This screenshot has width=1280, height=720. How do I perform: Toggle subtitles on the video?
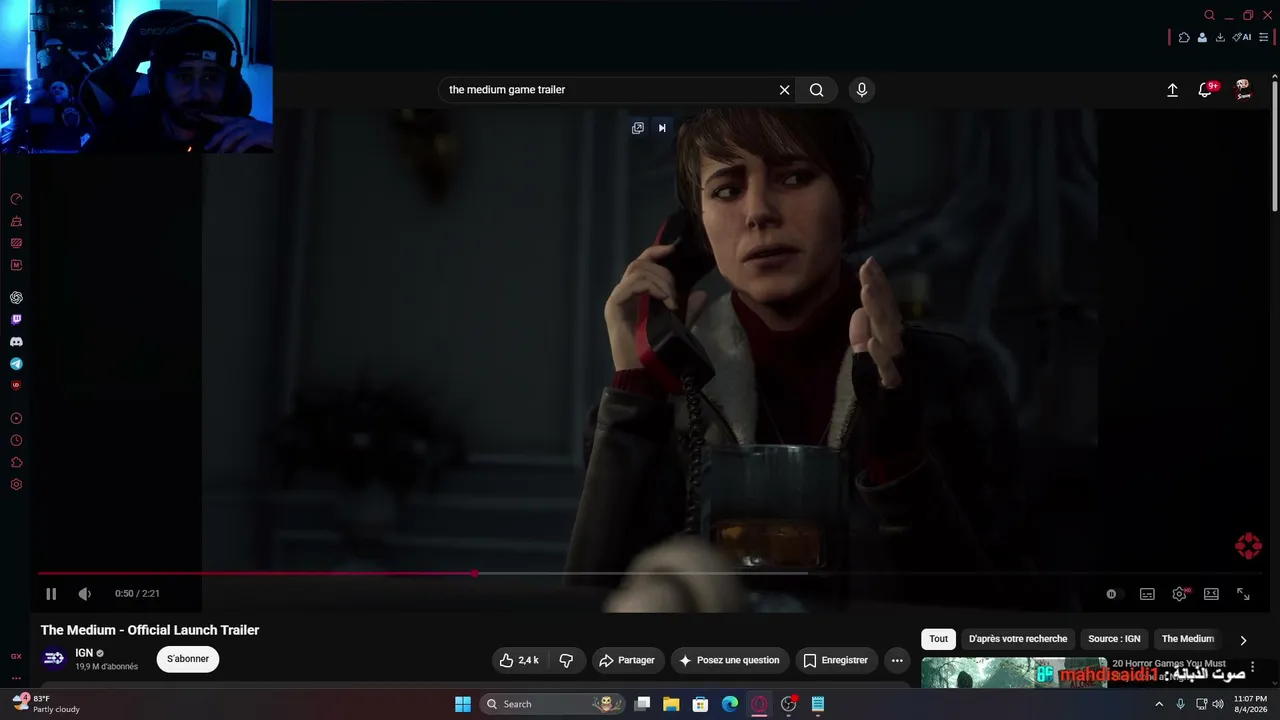[1147, 594]
